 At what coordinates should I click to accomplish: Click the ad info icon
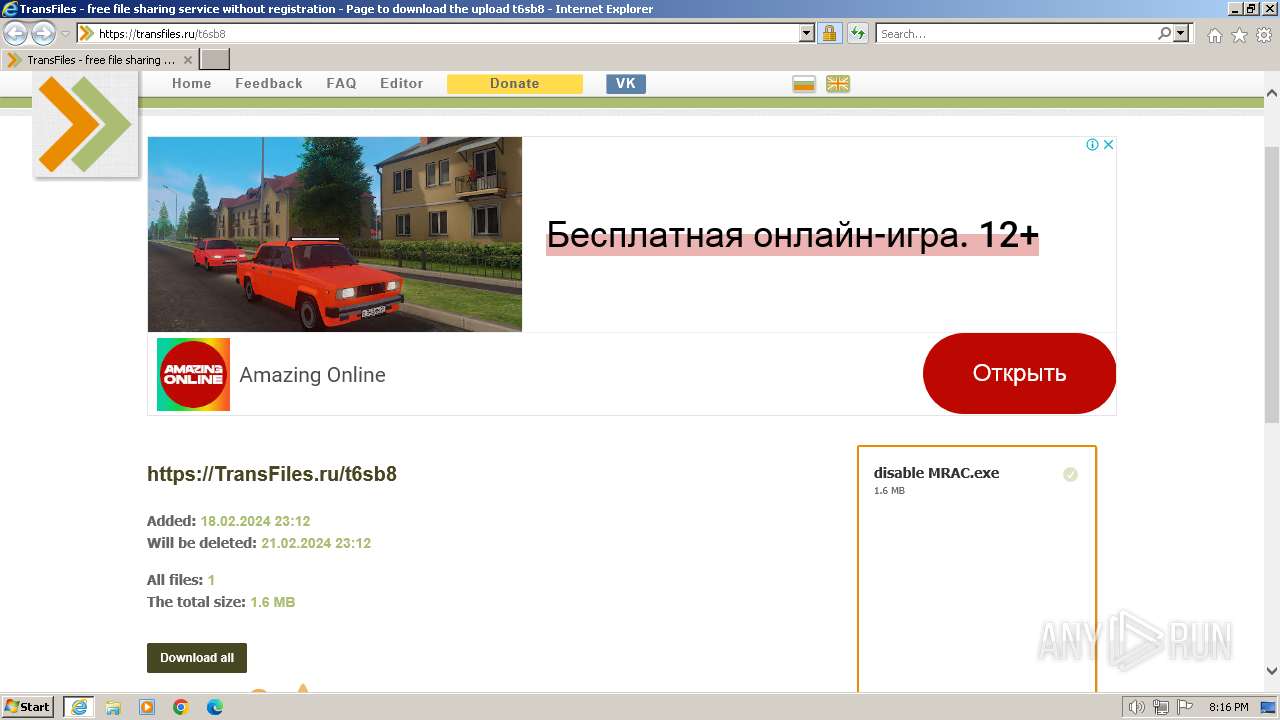coord(1092,145)
